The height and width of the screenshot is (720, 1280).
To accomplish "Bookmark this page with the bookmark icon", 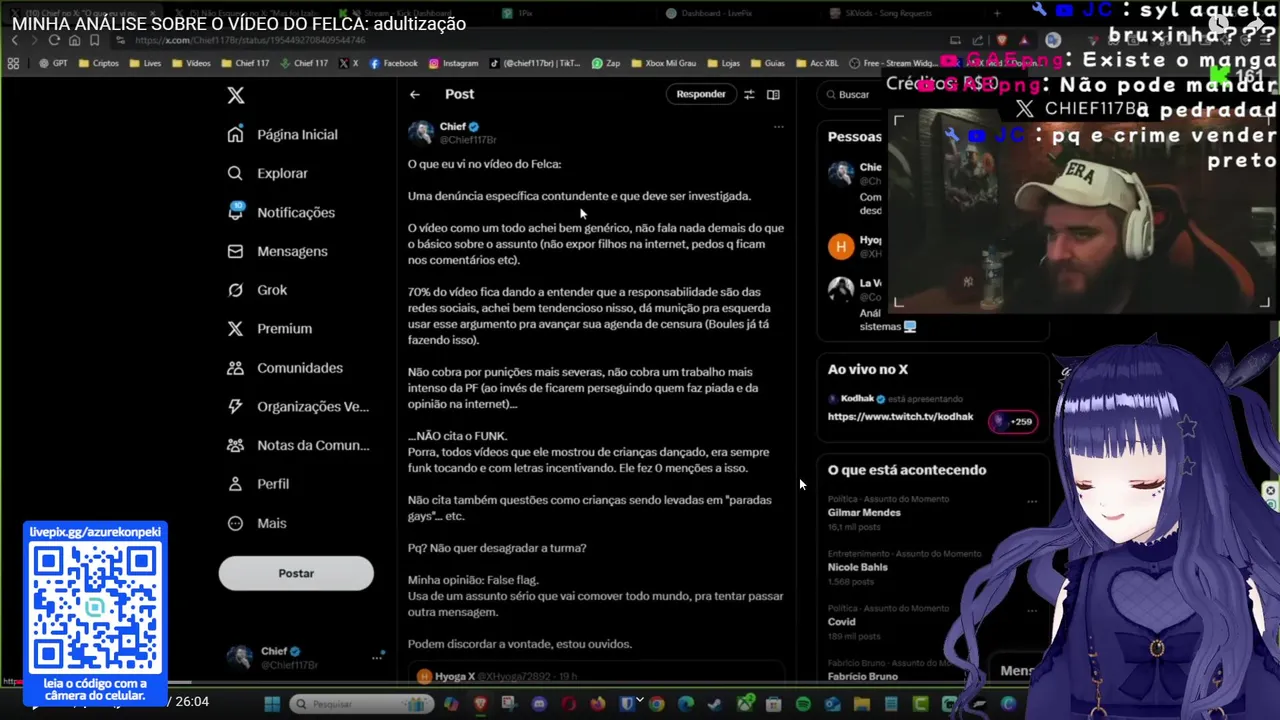I will (94, 40).
